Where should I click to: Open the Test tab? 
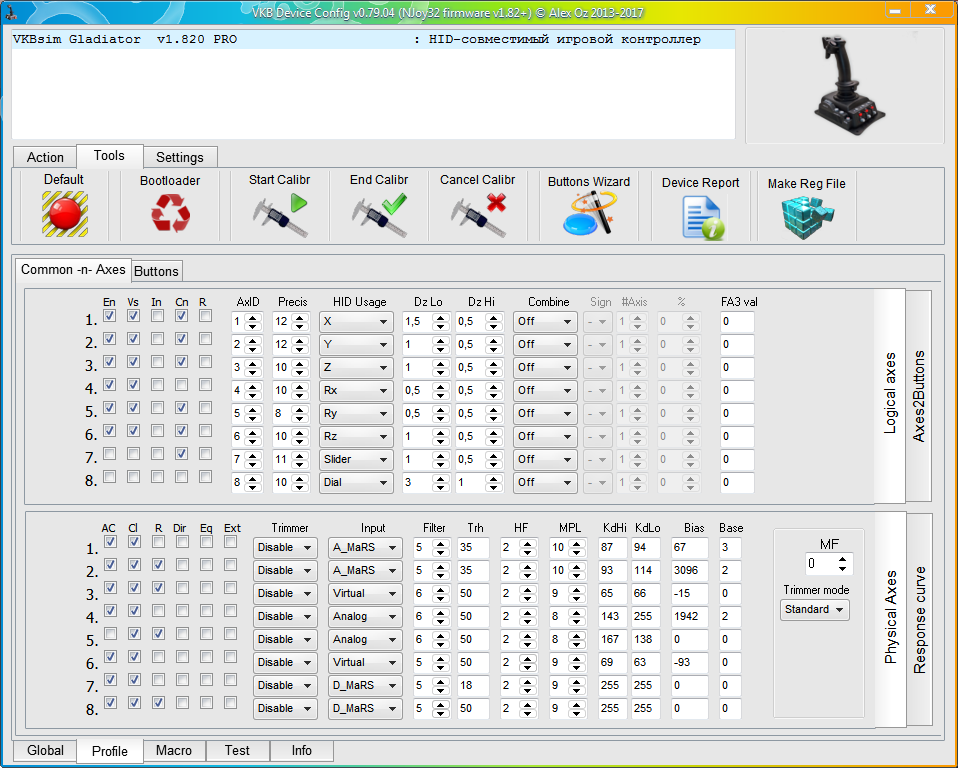click(237, 750)
